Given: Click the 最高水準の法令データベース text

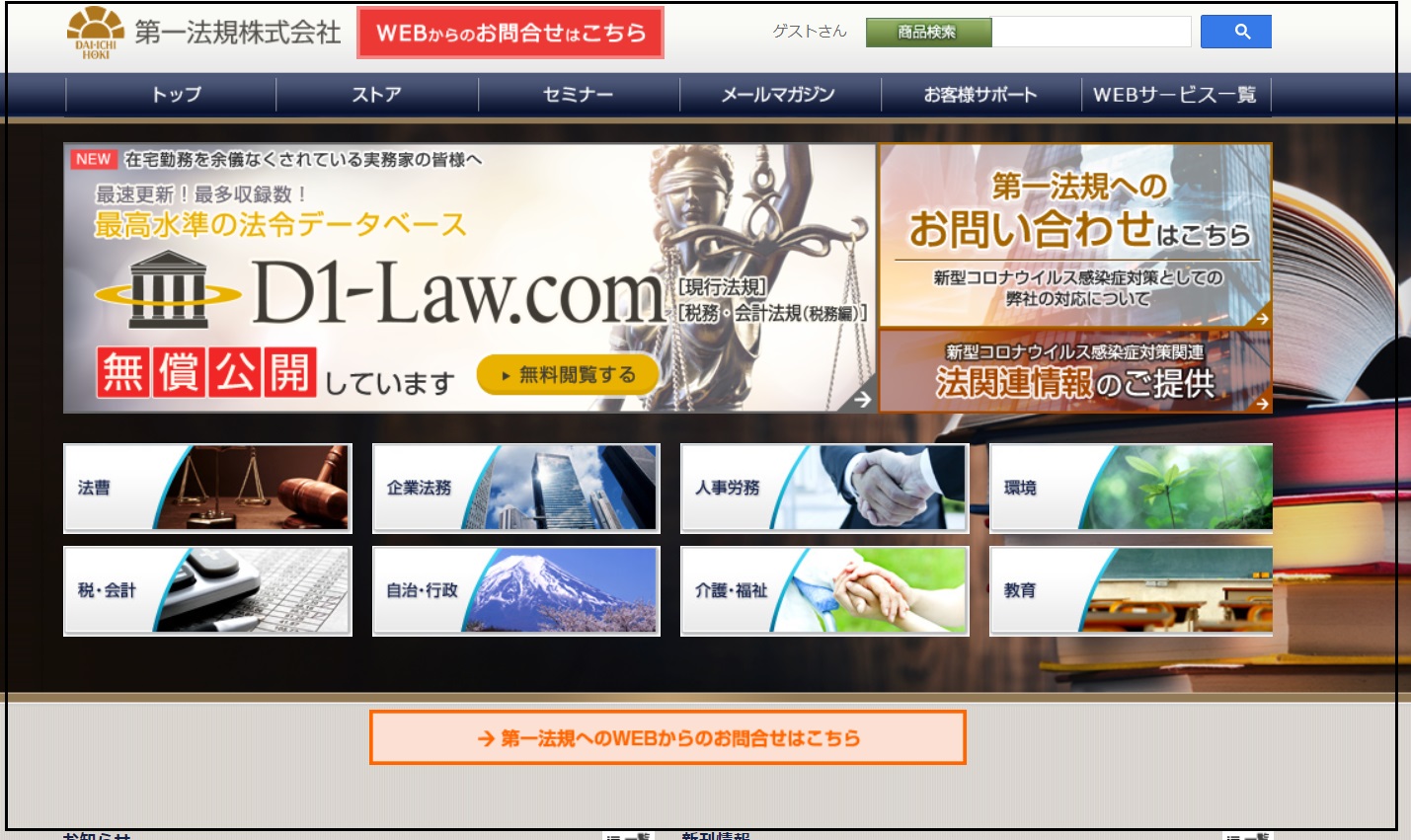Looking at the screenshot, I should 280,225.
